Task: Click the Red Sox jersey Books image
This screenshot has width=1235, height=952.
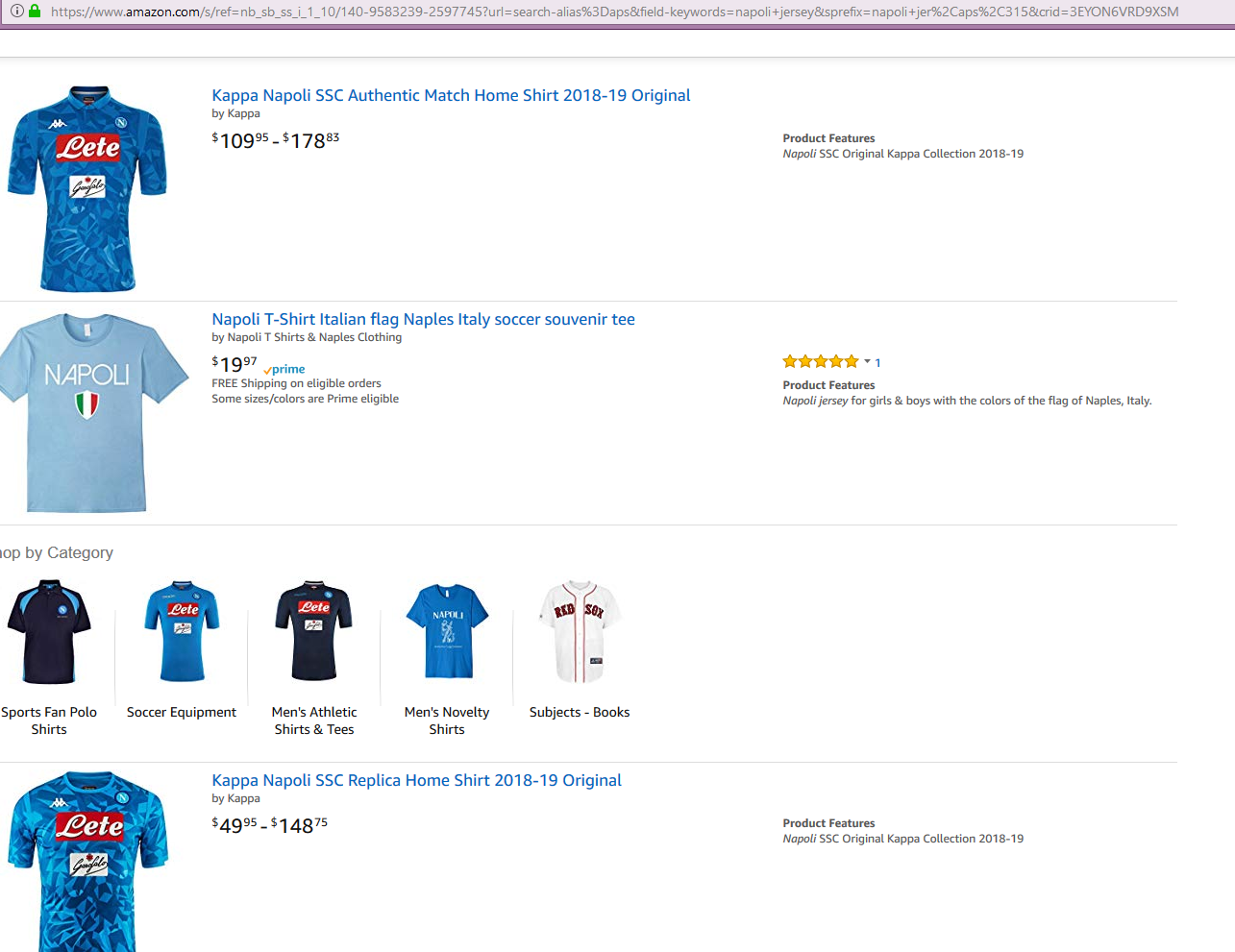Action: tap(580, 632)
